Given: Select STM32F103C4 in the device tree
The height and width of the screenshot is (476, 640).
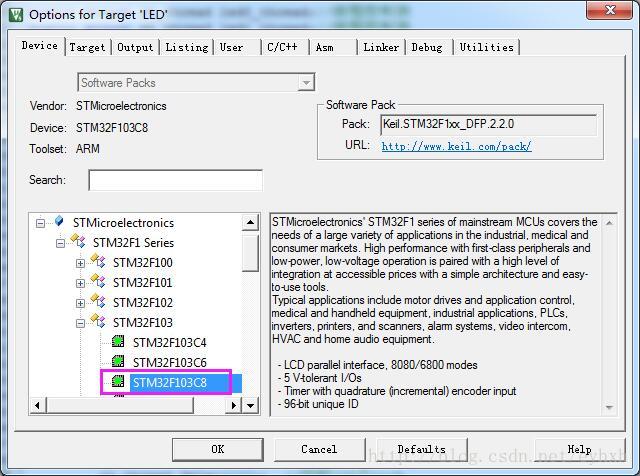Looking at the screenshot, I should coord(170,343).
